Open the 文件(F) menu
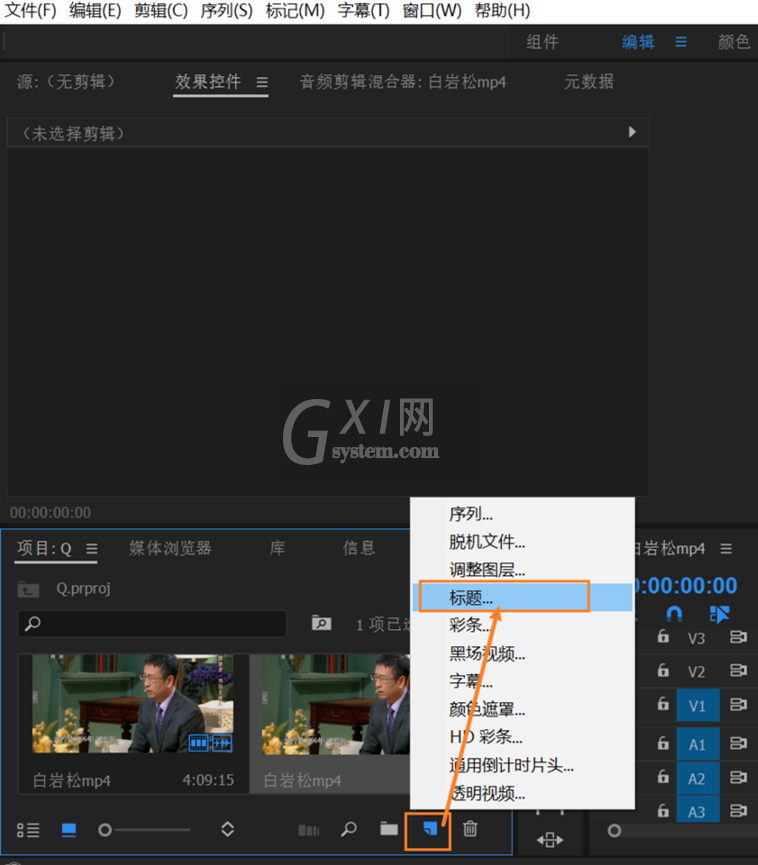The image size is (758, 865). 30,10
